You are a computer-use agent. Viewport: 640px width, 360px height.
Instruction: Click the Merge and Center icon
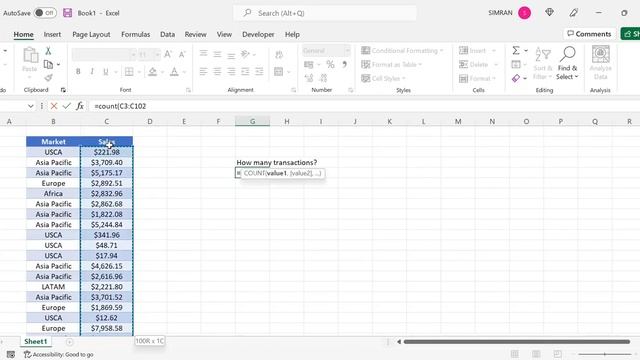tap(279, 72)
